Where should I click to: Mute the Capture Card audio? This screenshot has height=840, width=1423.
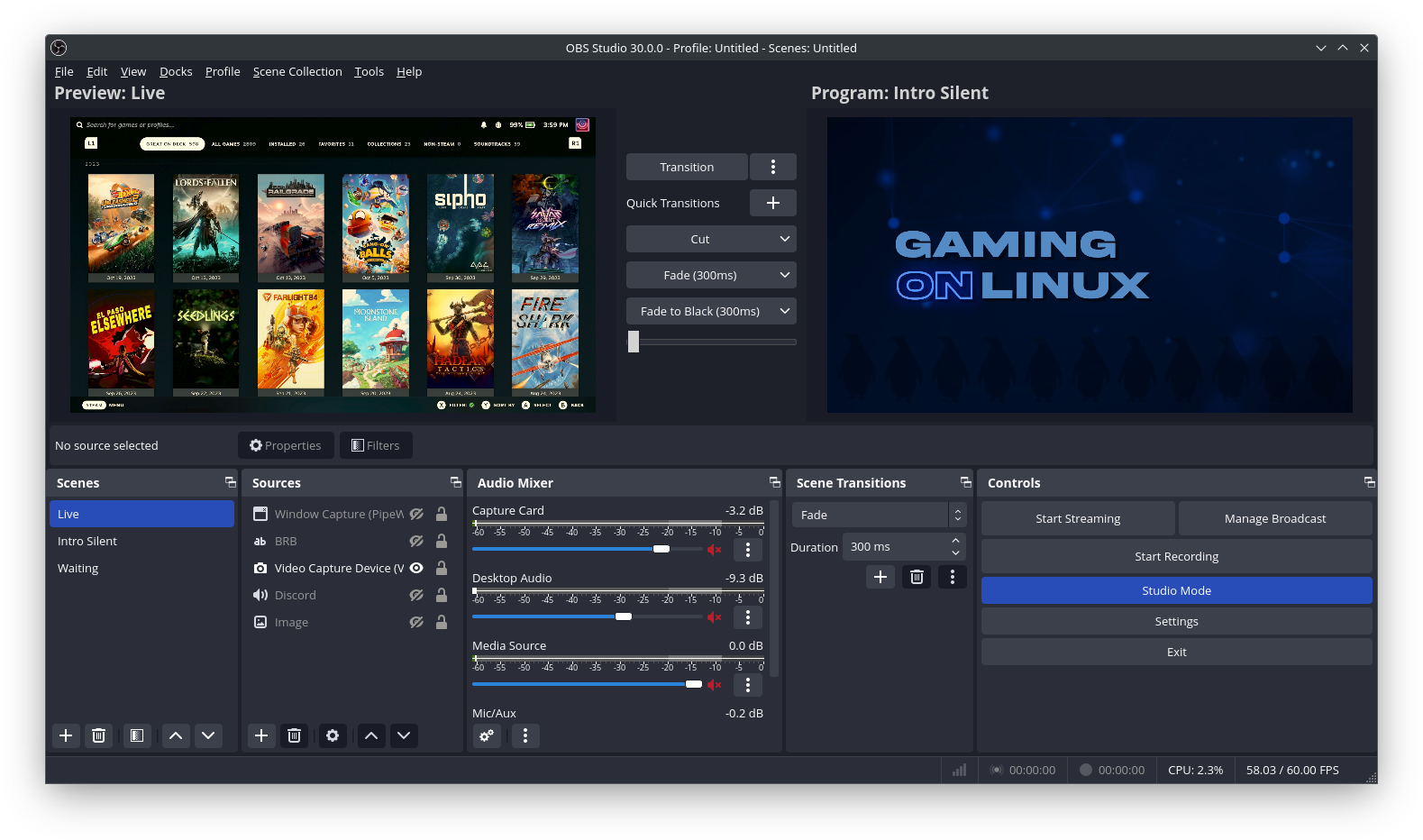(x=715, y=550)
